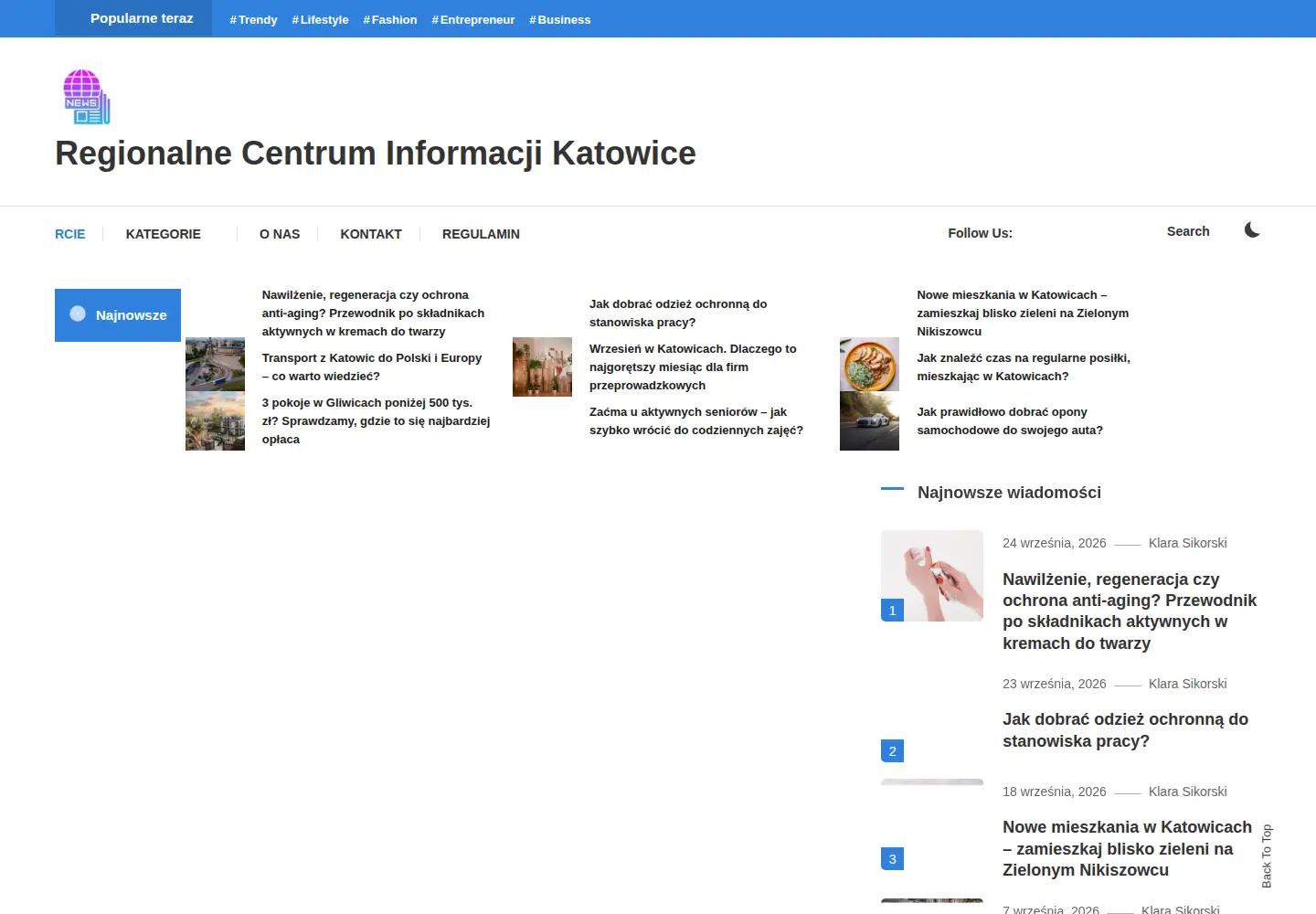Read ticker headline about Nawilżenie, regeneracja

[373, 314]
